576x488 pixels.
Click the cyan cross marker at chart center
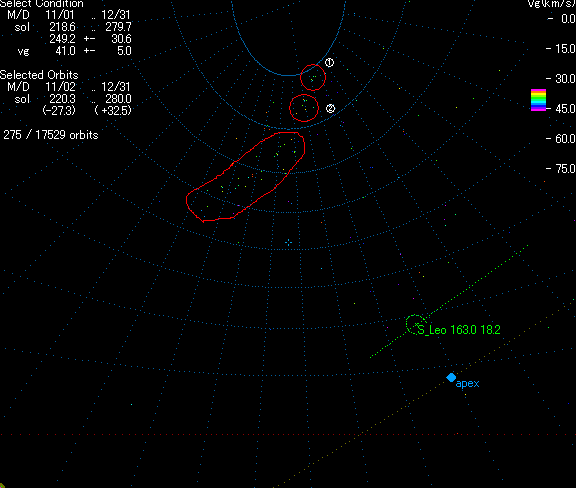pos(288,242)
